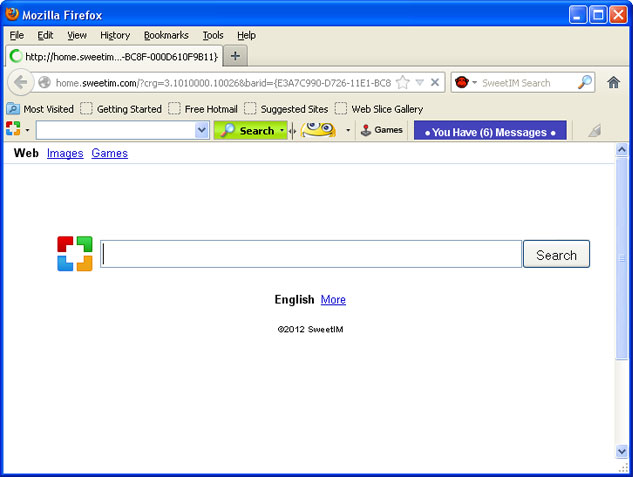The width and height of the screenshot is (633, 477).
Task: Click the magnifying glass in search bar
Action: [585, 82]
